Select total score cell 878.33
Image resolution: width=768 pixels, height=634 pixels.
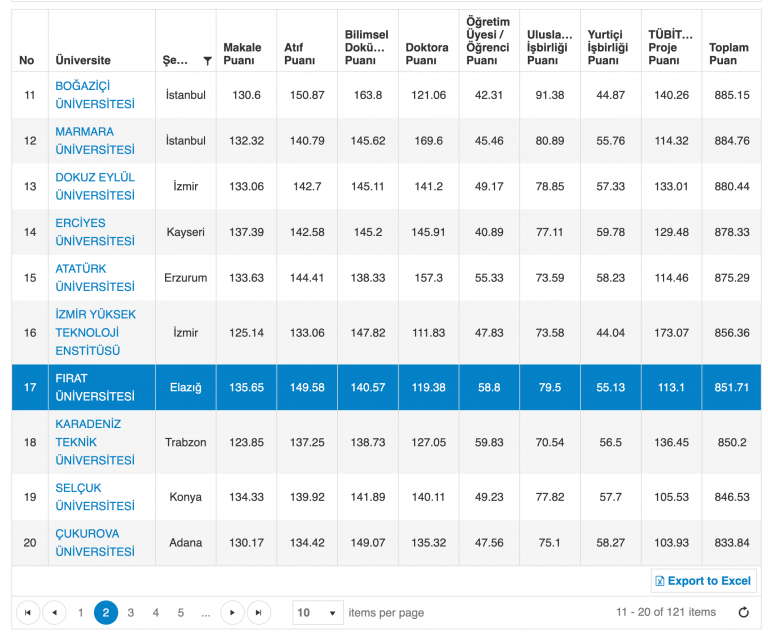pos(732,232)
